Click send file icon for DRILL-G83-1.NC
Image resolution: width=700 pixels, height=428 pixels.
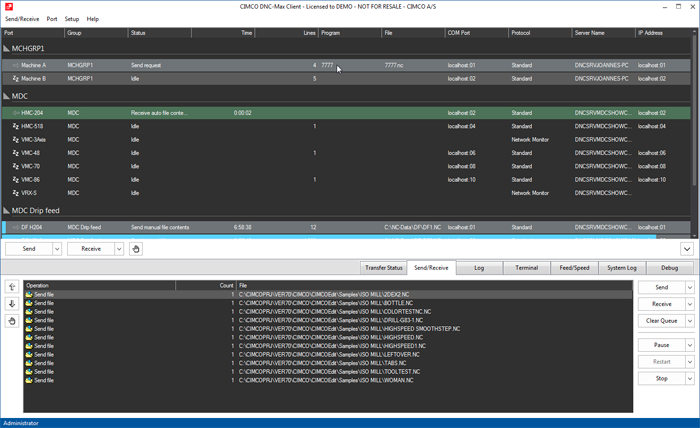coord(29,320)
